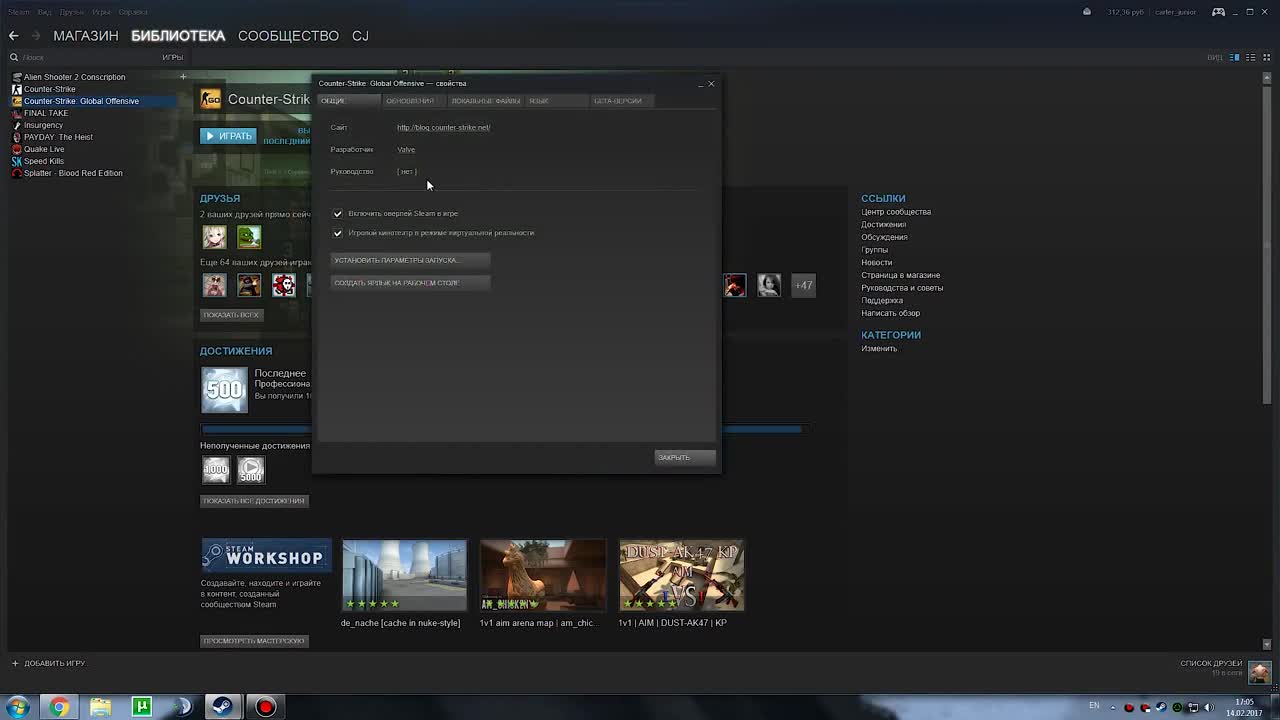Screen dimensions: 1280x720
Task: Click the CS:GO game logo icon in header
Action: pos(210,99)
